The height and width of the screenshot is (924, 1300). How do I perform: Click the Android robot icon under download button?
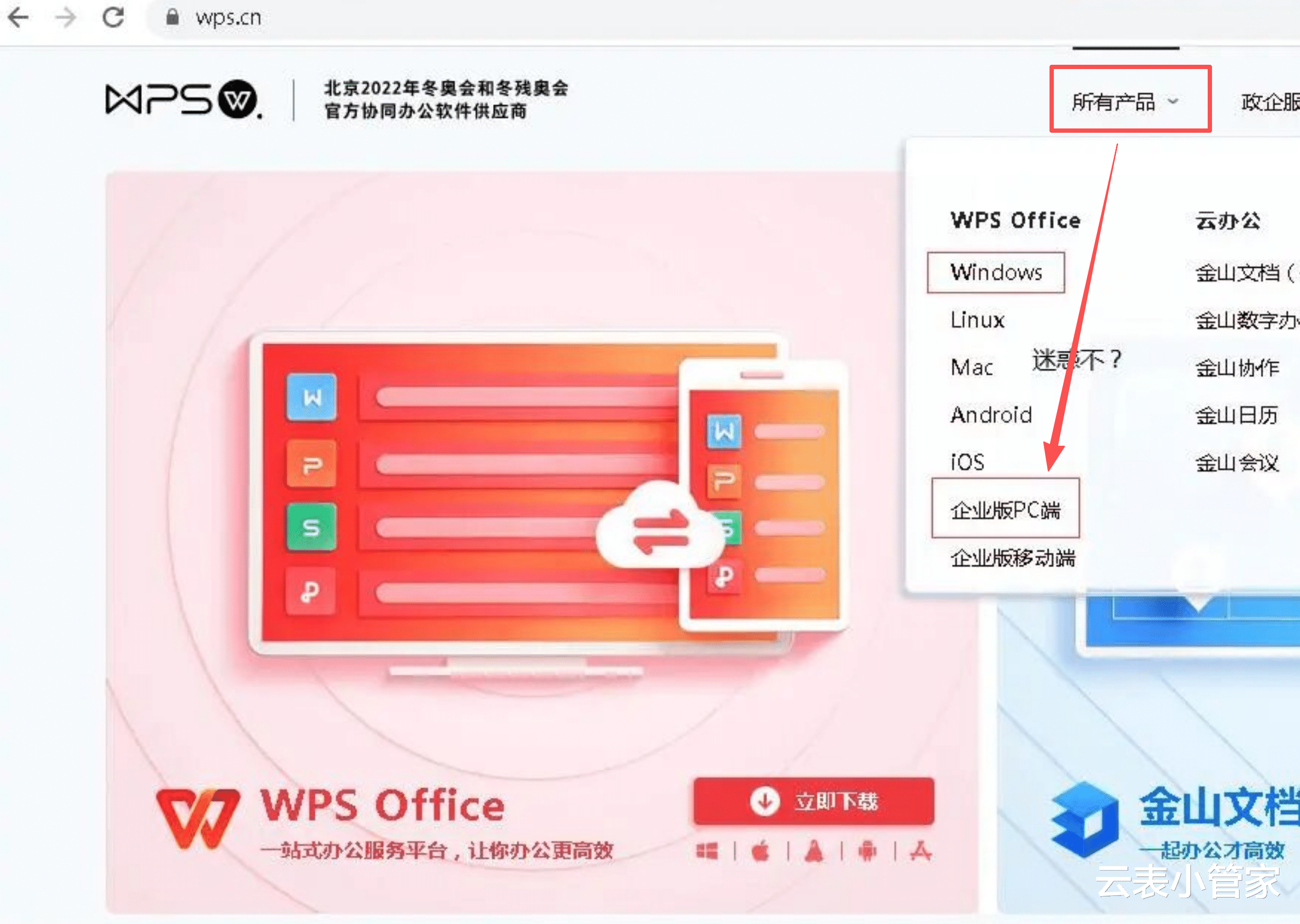[x=868, y=851]
